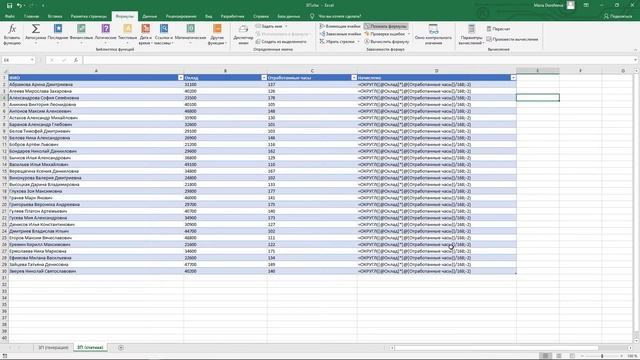The width and height of the screenshot is (640, 360).
Task: Click the vertical scrollbar down arrow
Action: (x=636, y=341)
